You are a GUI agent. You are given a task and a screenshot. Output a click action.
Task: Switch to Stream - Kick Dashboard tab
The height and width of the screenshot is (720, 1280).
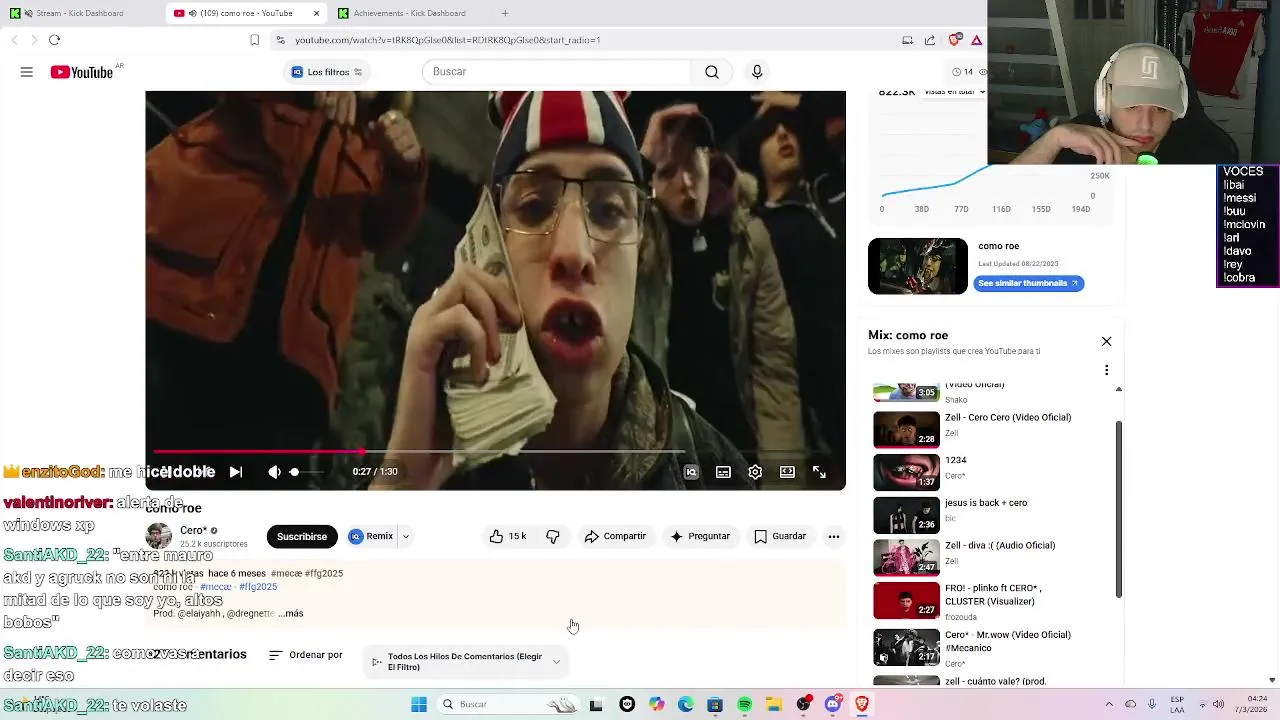click(80, 13)
